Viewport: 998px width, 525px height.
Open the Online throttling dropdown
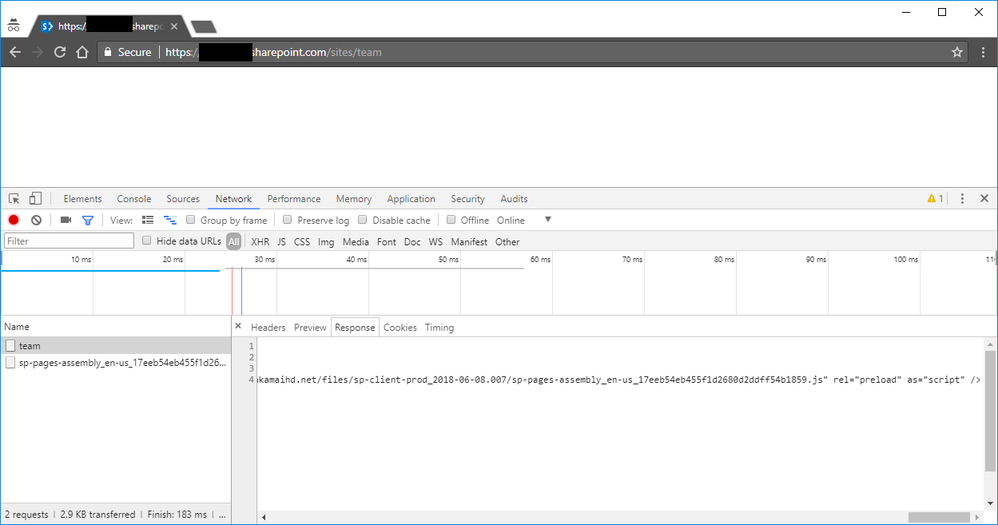[524, 220]
